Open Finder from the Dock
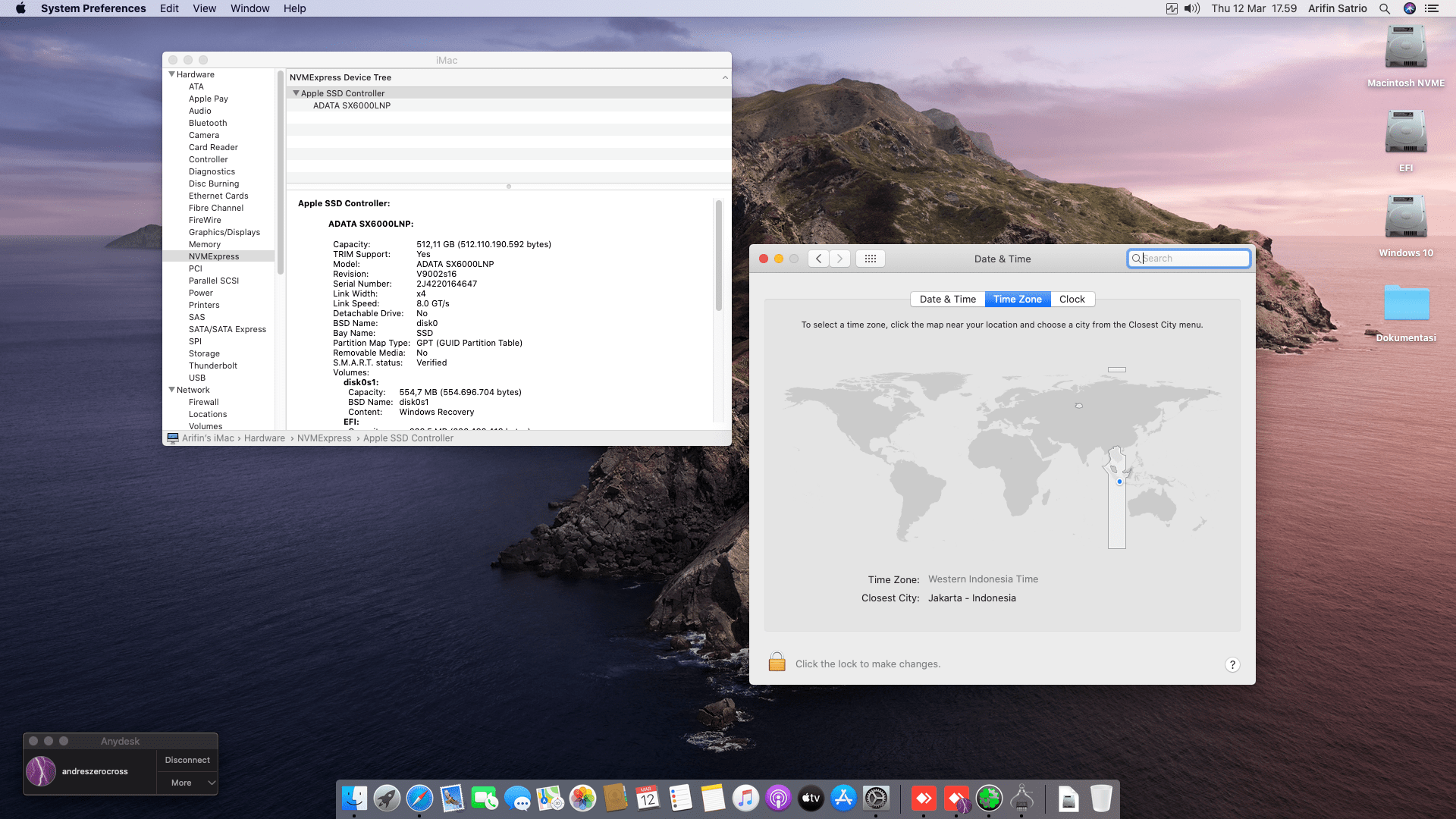This screenshot has width=1456, height=819. (354, 798)
